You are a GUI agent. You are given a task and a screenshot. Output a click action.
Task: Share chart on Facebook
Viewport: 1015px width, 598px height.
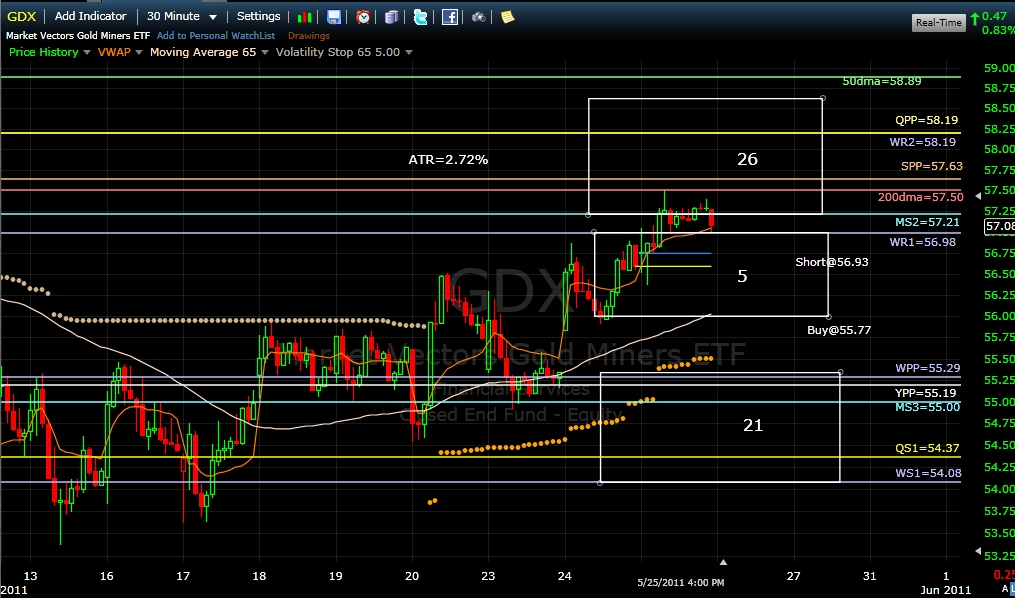(x=450, y=17)
